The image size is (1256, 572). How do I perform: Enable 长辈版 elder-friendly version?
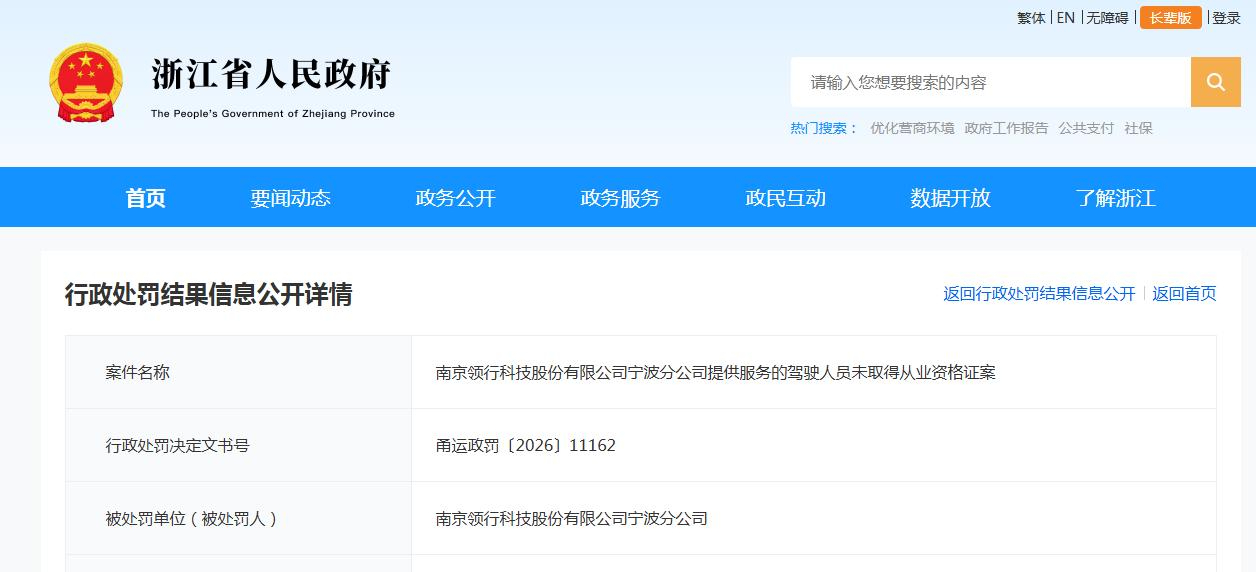(x=1170, y=18)
